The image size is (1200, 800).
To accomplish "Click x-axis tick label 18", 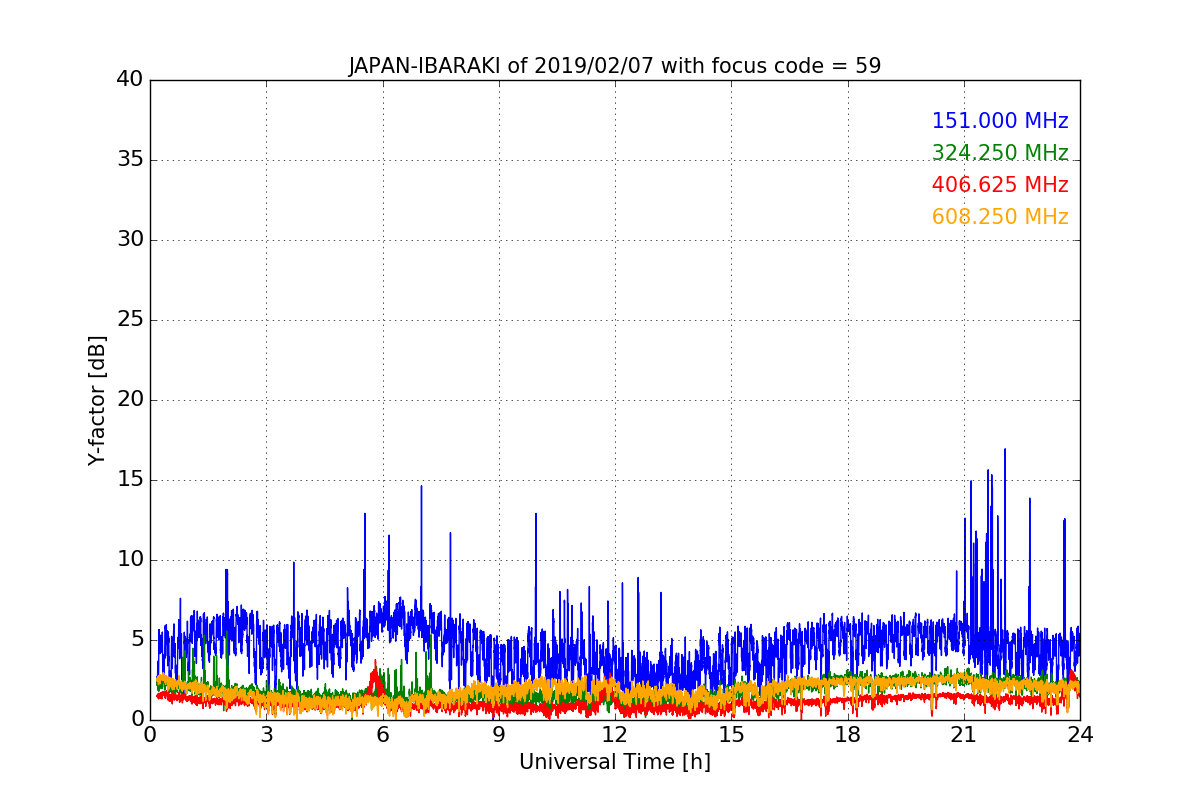I will click(848, 735).
